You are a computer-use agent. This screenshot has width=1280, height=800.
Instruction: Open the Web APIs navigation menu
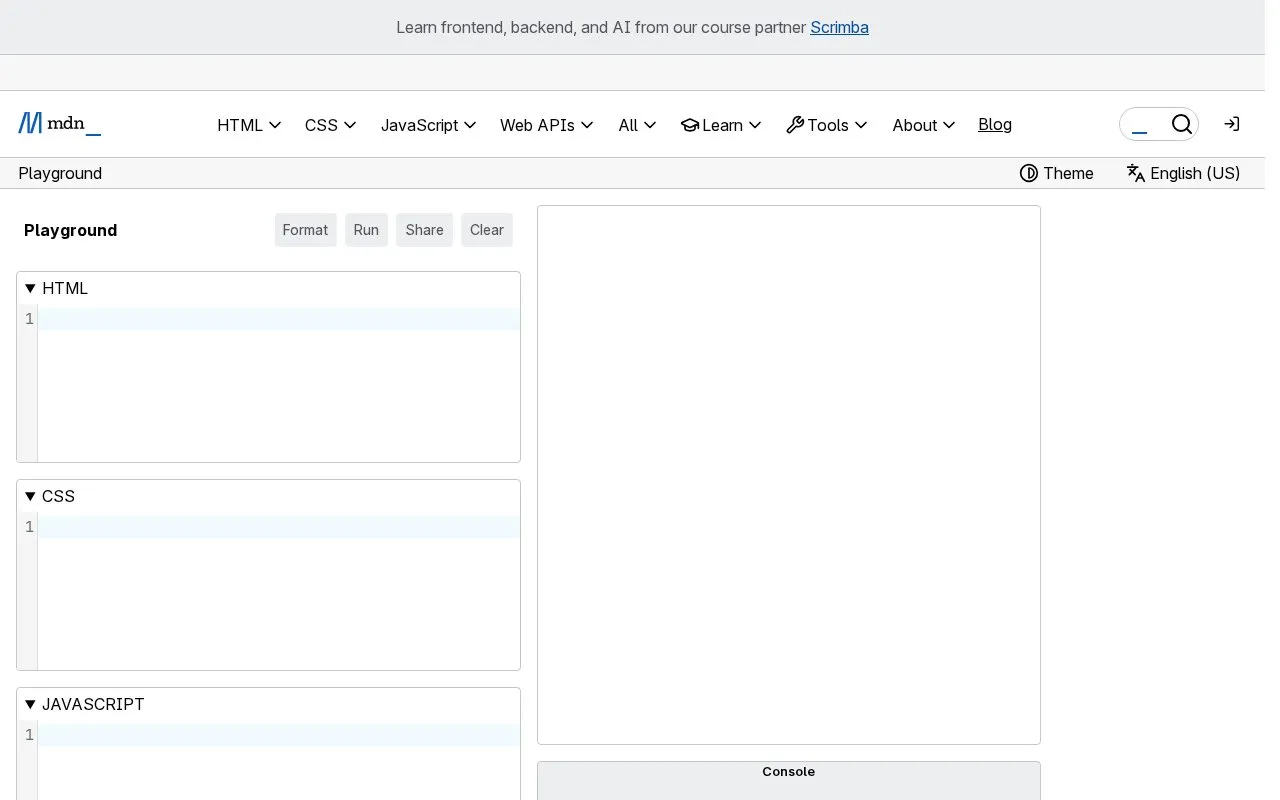click(x=547, y=125)
